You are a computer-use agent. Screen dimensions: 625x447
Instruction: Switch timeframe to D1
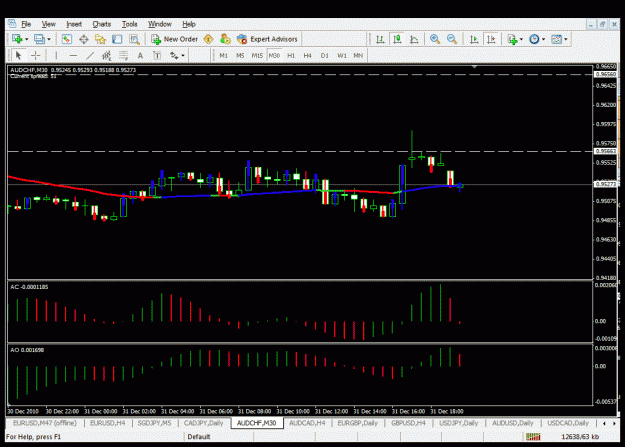pos(324,55)
